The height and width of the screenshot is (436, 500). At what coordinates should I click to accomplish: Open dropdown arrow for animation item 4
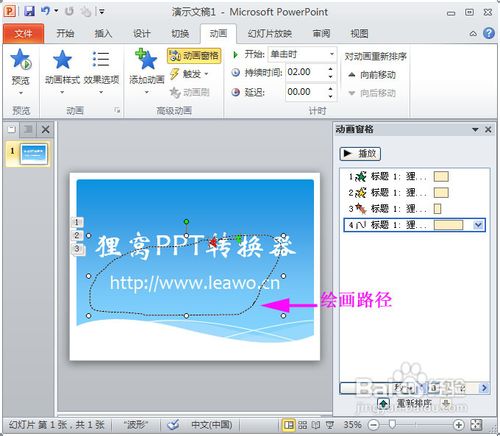478,225
